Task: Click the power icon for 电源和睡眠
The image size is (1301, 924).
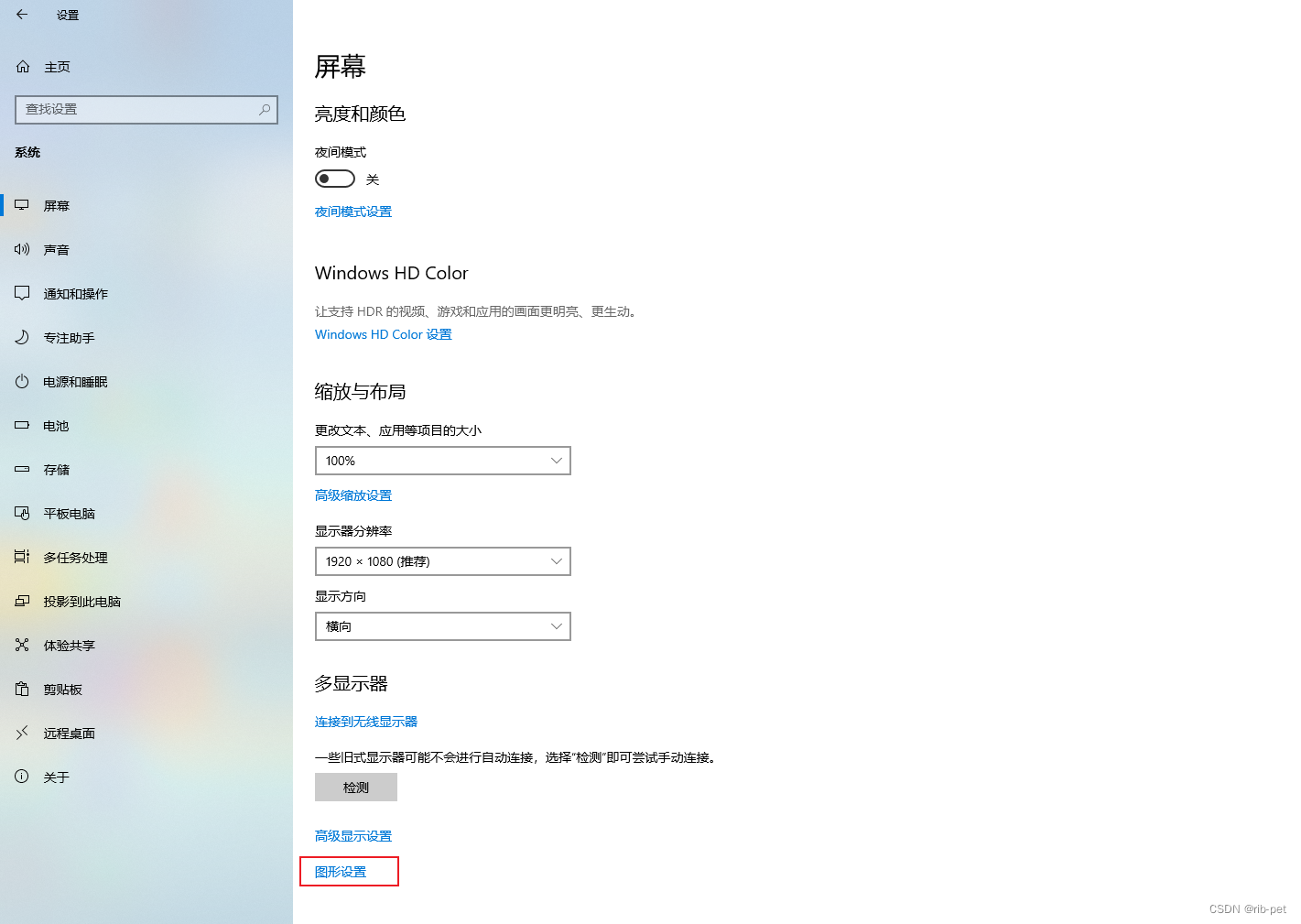Action: [x=22, y=381]
